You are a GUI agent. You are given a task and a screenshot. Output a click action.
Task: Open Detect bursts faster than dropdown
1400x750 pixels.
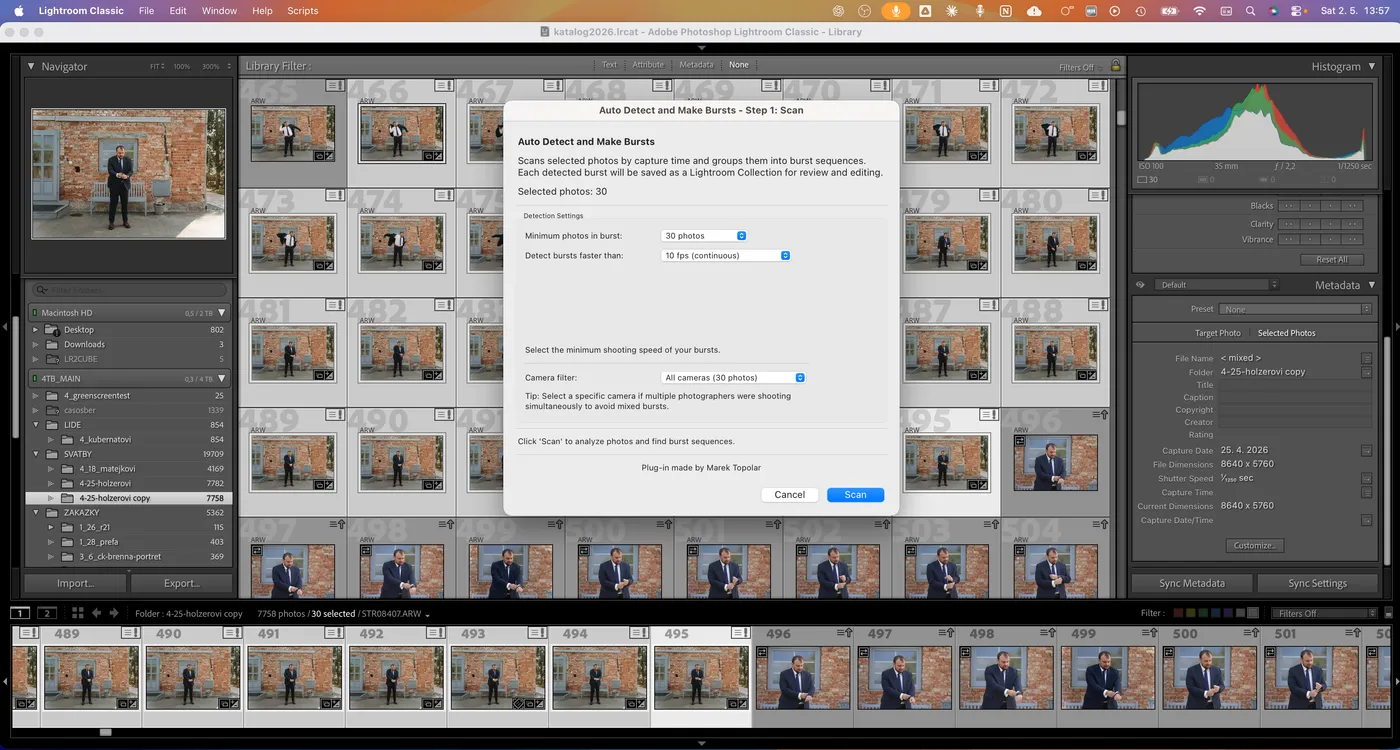pyautogui.click(x=726, y=255)
